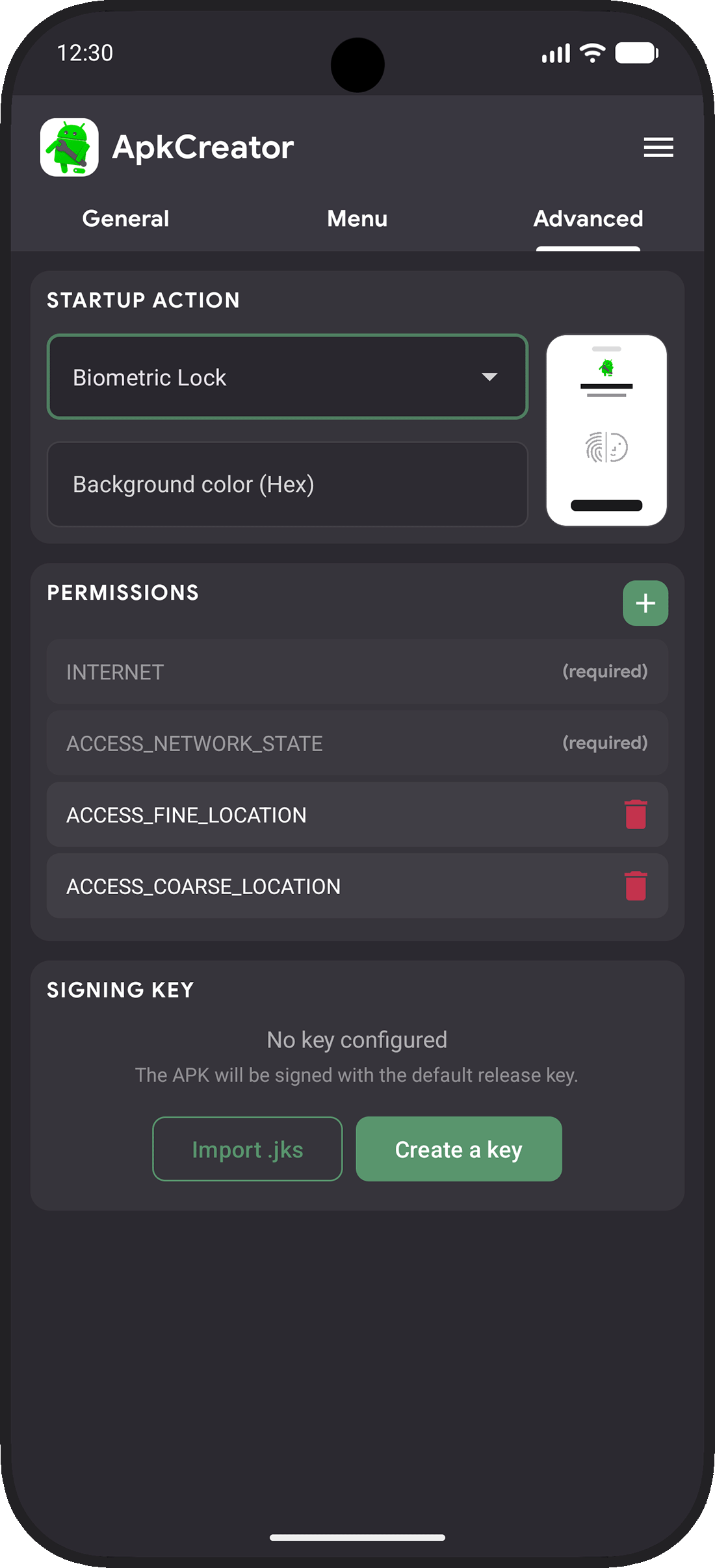
Task: Click the fingerprint icon in the phone preview
Action: [595, 448]
